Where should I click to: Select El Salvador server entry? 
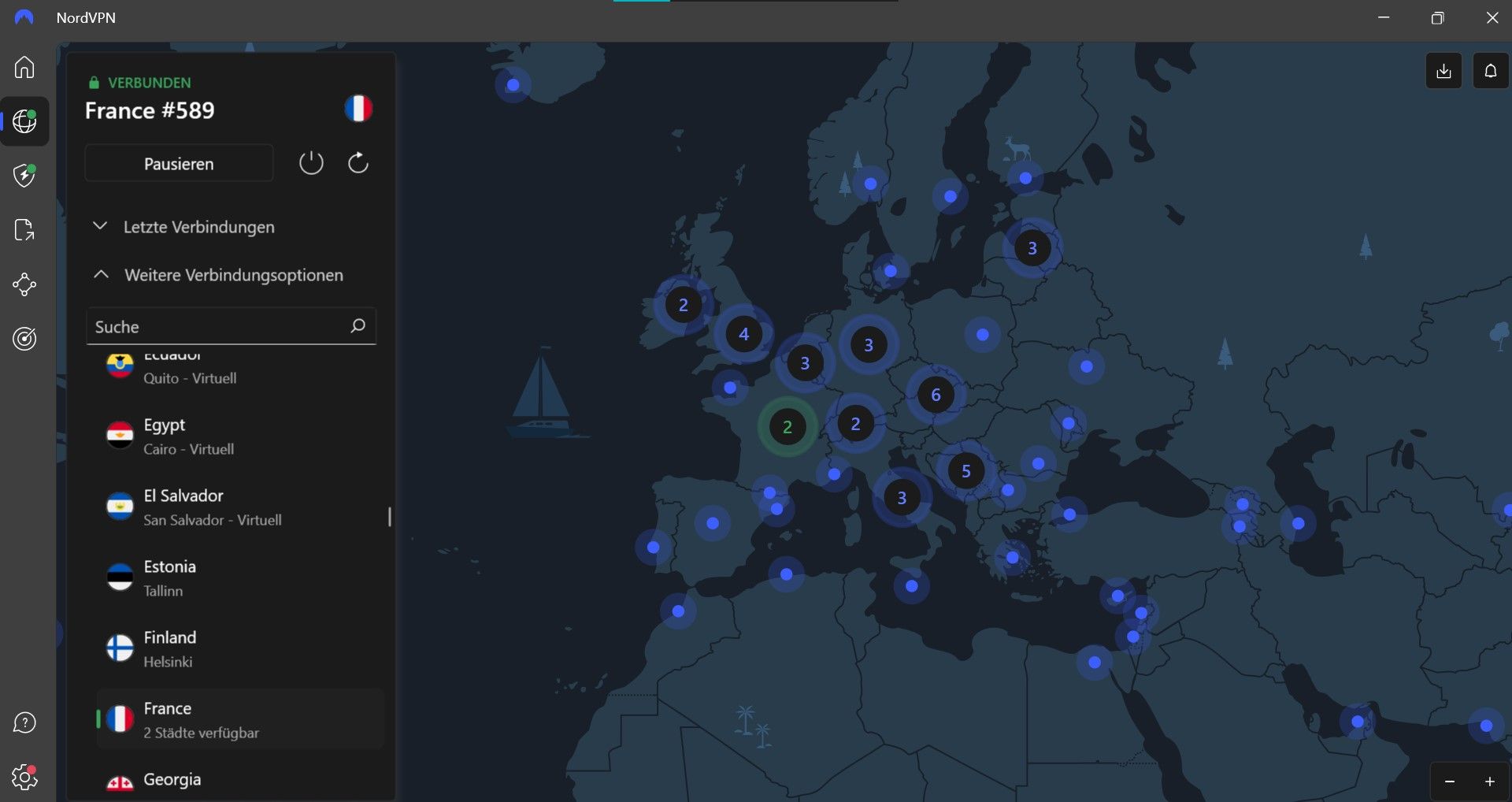(x=240, y=507)
